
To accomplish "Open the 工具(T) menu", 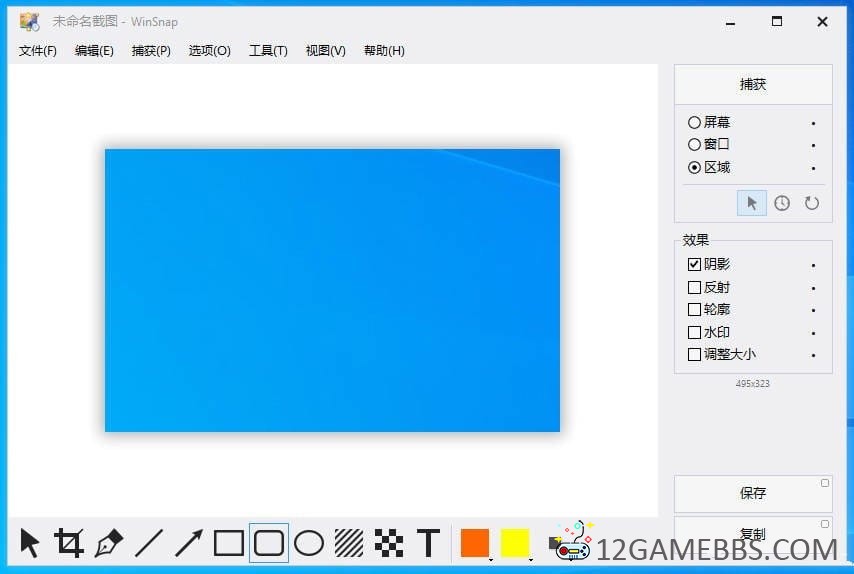I will [x=268, y=51].
